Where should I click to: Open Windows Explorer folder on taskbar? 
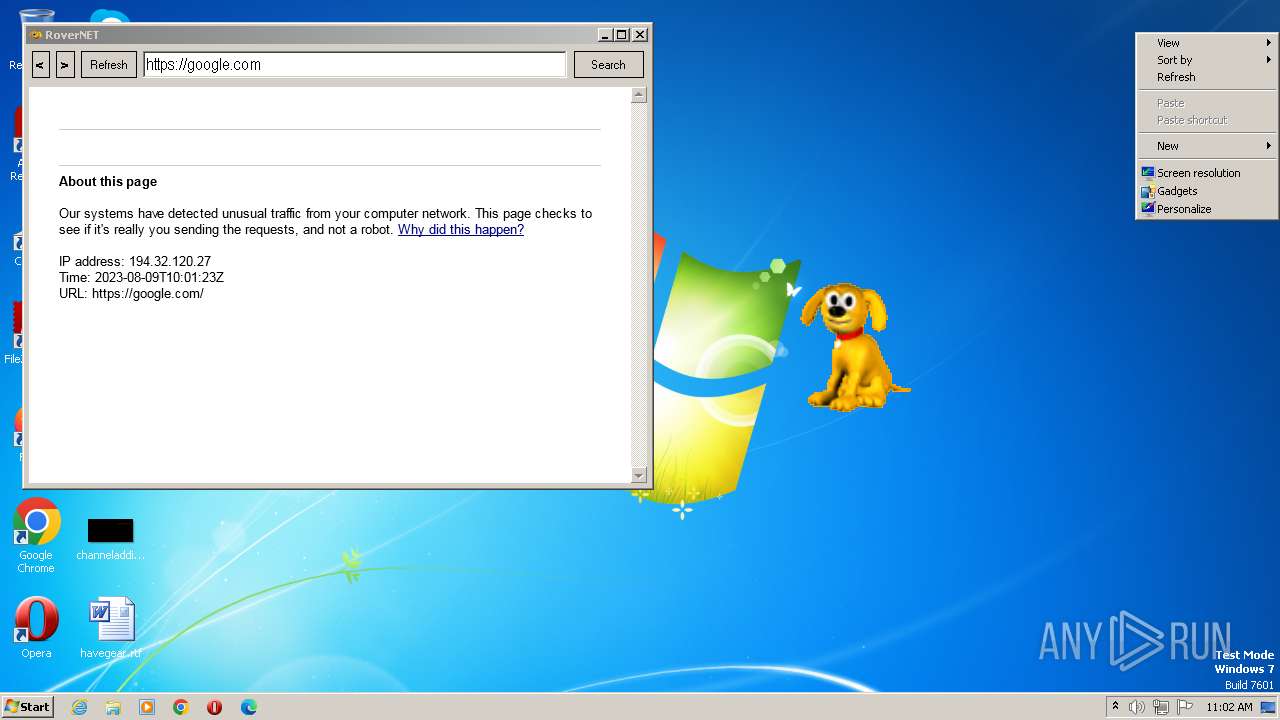[113, 707]
